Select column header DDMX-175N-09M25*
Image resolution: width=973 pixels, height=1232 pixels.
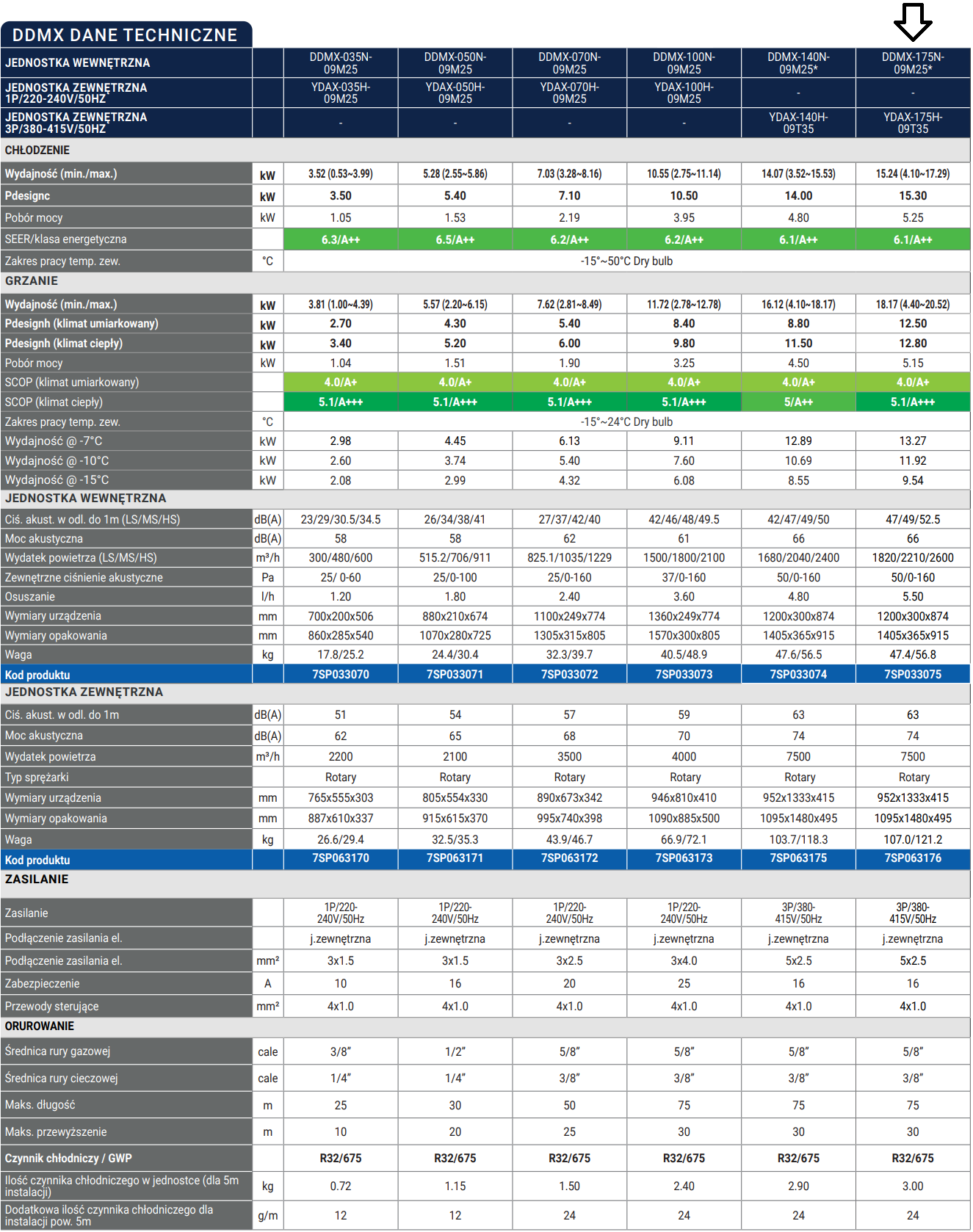(914, 63)
